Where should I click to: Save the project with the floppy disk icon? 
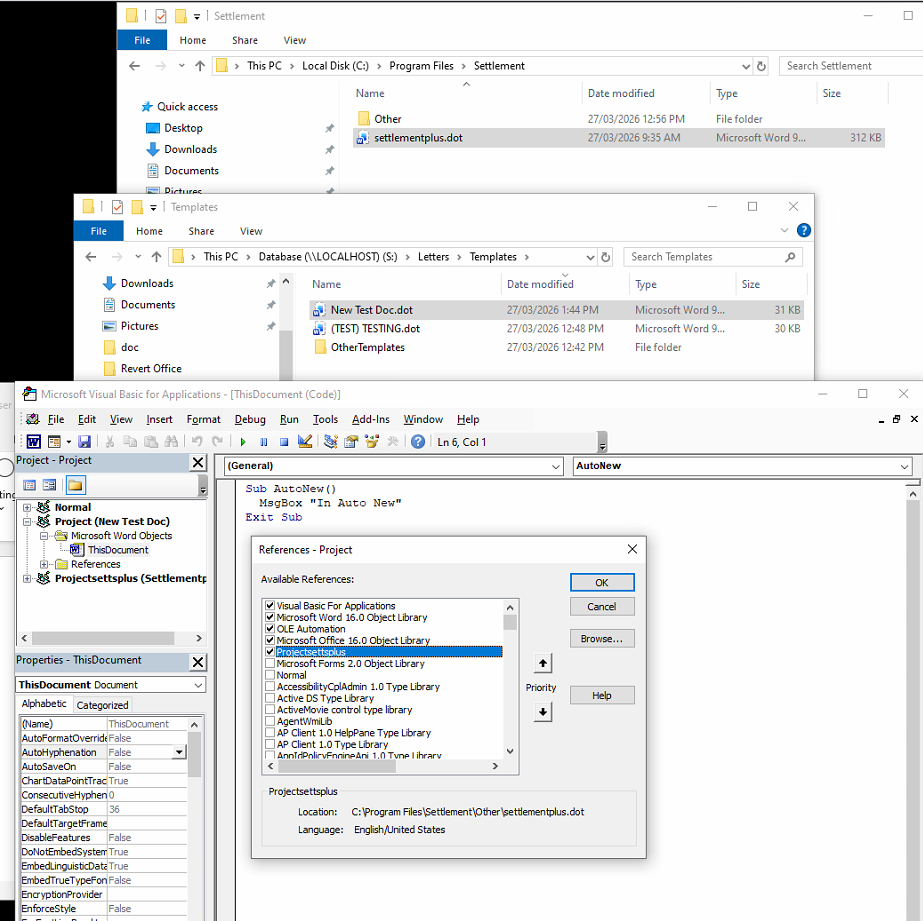[x=84, y=442]
